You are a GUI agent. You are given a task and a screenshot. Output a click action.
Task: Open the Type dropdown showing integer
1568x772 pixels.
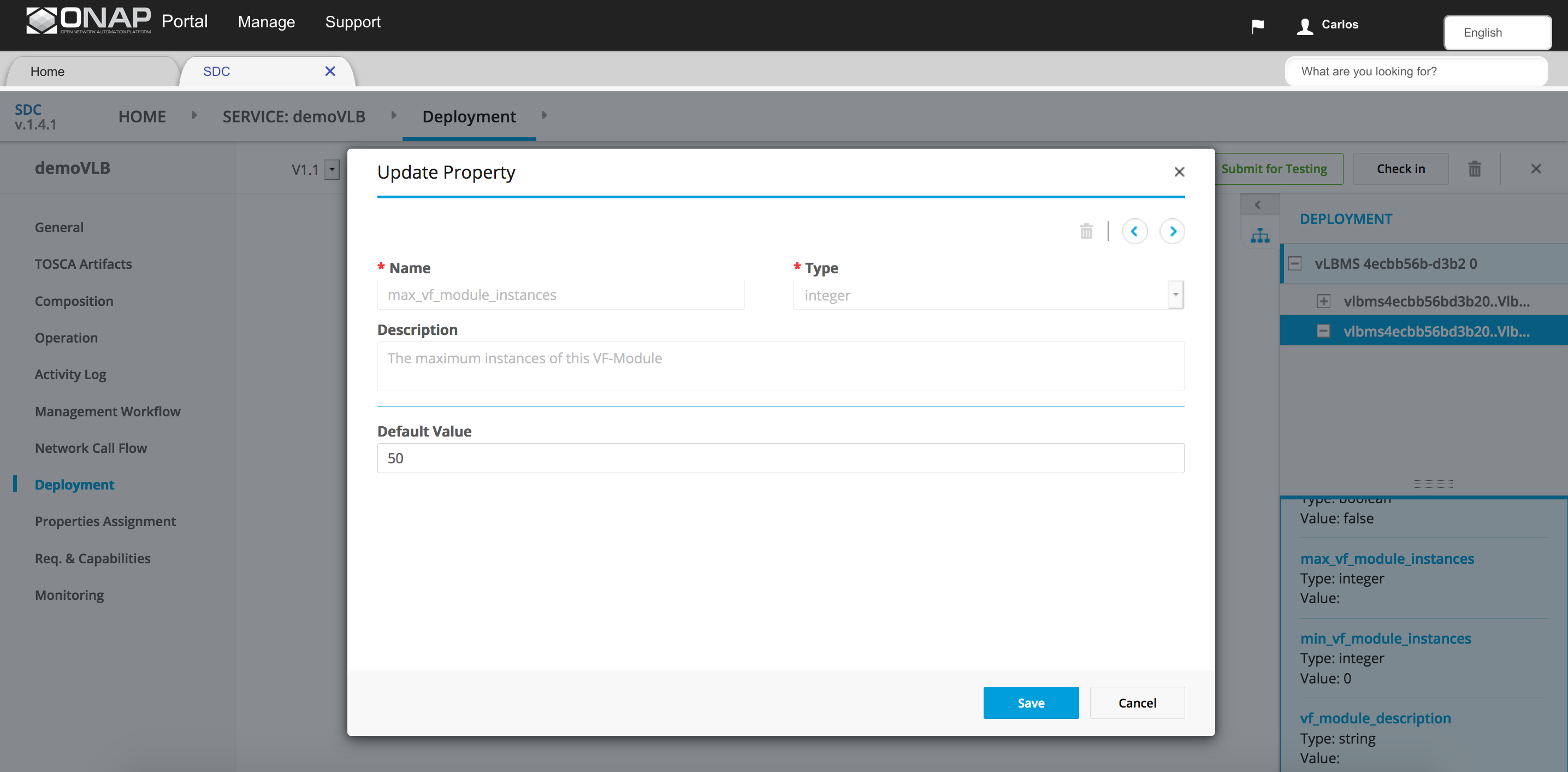[1175, 294]
